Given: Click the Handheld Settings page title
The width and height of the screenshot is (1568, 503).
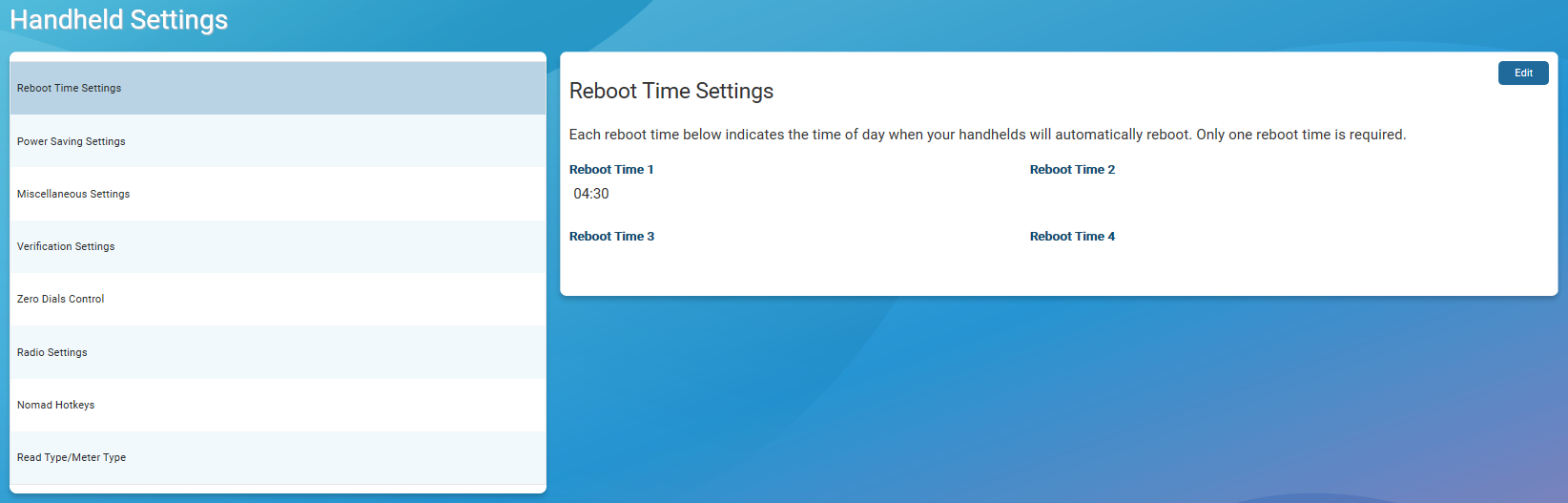Looking at the screenshot, I should [119, 20].
